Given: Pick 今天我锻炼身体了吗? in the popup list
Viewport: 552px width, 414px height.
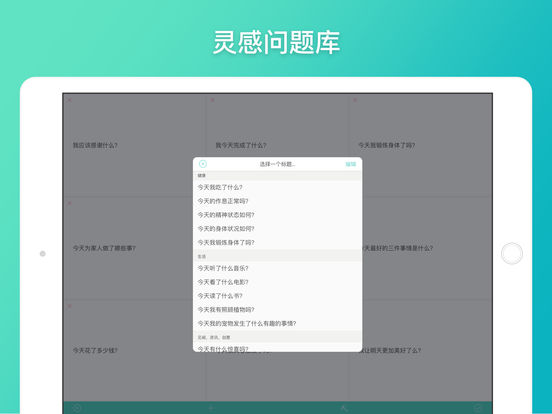Looking at the screenshot, I should click(x=277, y=243).
